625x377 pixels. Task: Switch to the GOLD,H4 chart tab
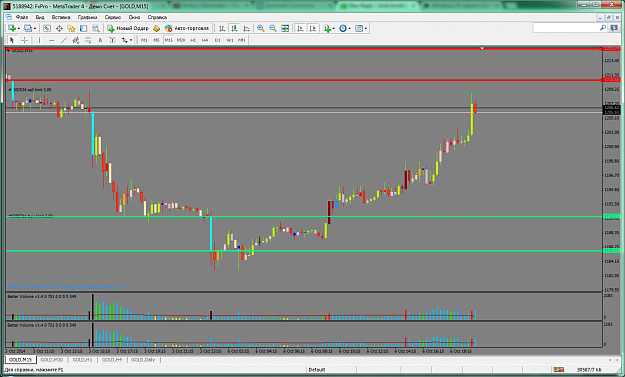pyautogui.click(x=112, y=360)
